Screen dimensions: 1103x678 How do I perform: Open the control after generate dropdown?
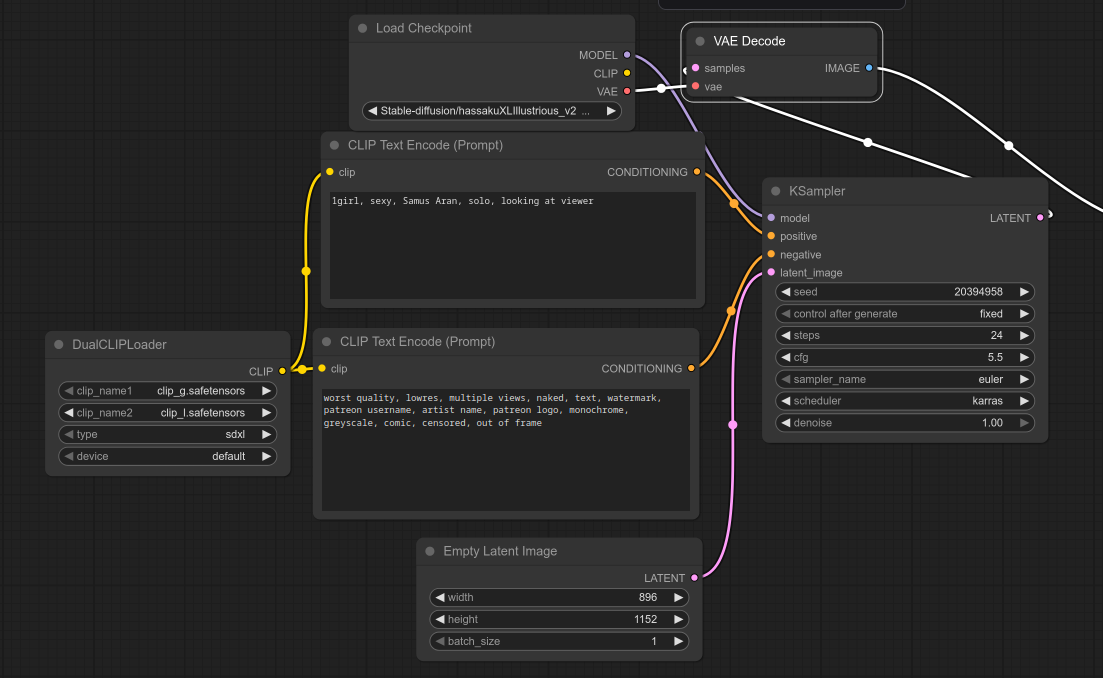(905, 314)
